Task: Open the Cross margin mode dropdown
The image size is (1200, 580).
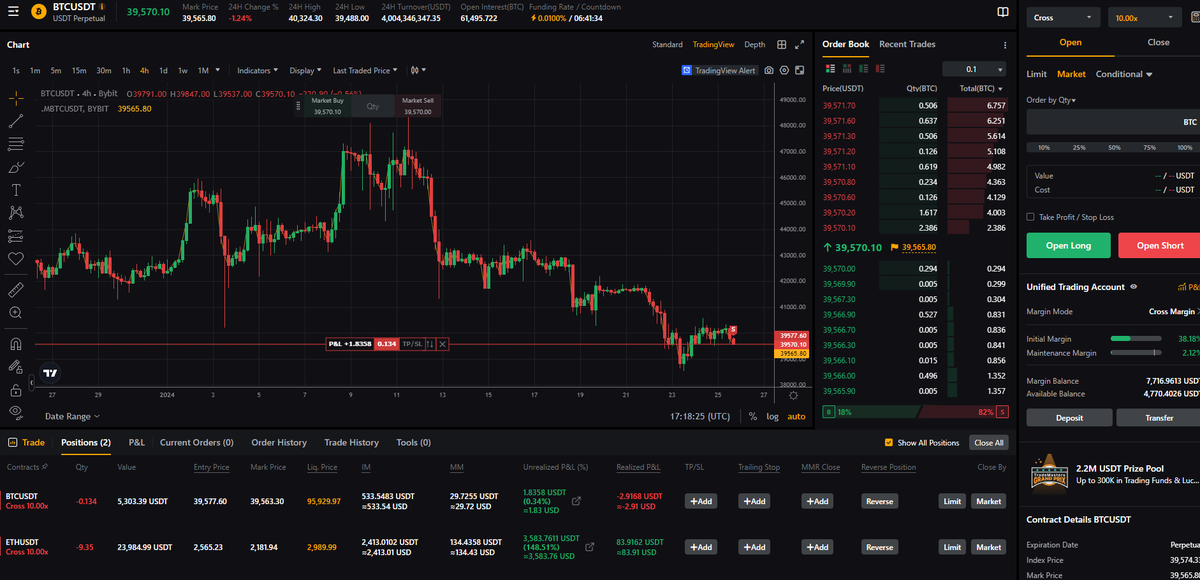Action: click(1063, 17)
